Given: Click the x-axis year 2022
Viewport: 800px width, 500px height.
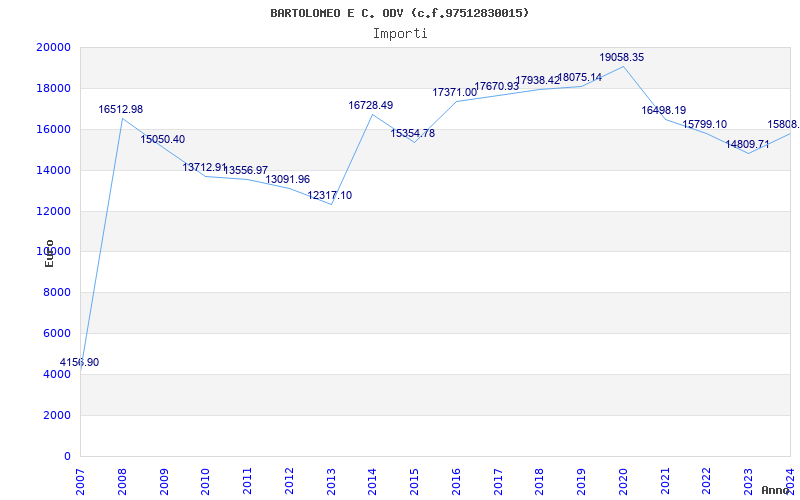Looking at the screenshot, I should click(706, 482).
